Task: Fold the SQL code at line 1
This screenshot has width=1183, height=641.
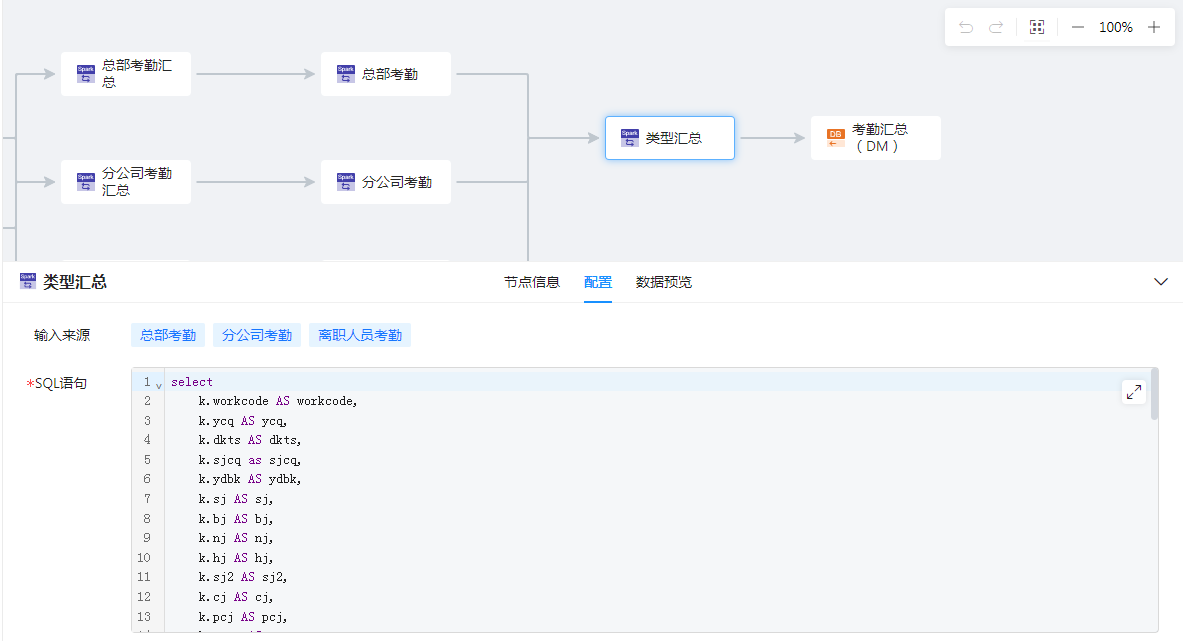Action: tap(159, 384)
